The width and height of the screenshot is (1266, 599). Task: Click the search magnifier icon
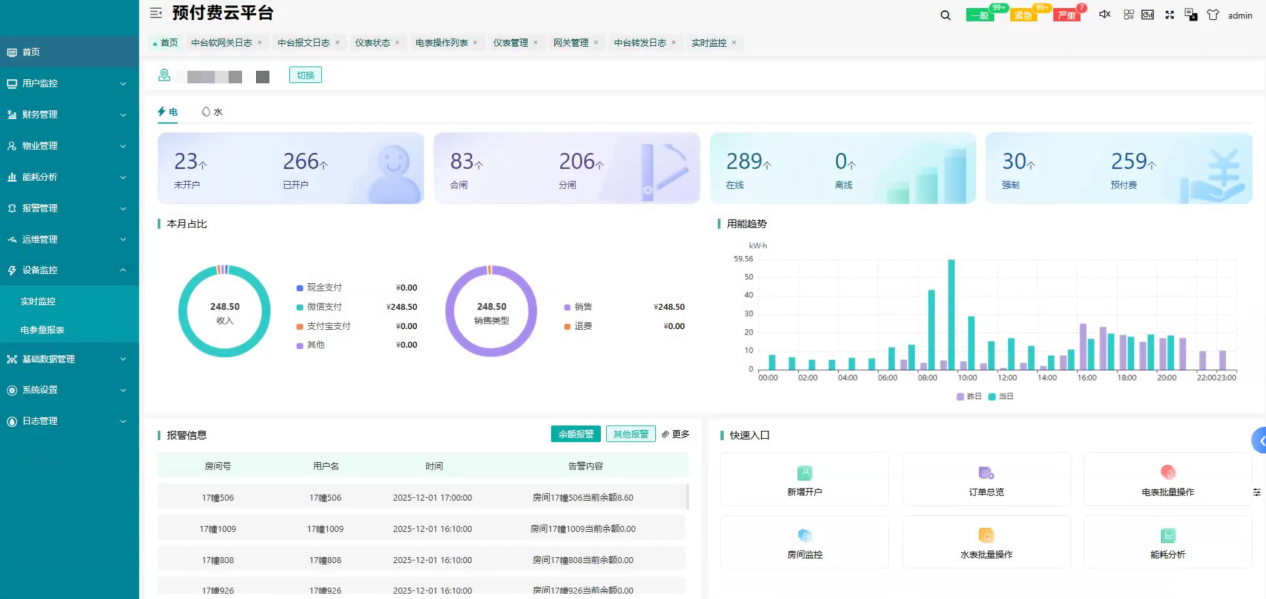tap(945, 15)
